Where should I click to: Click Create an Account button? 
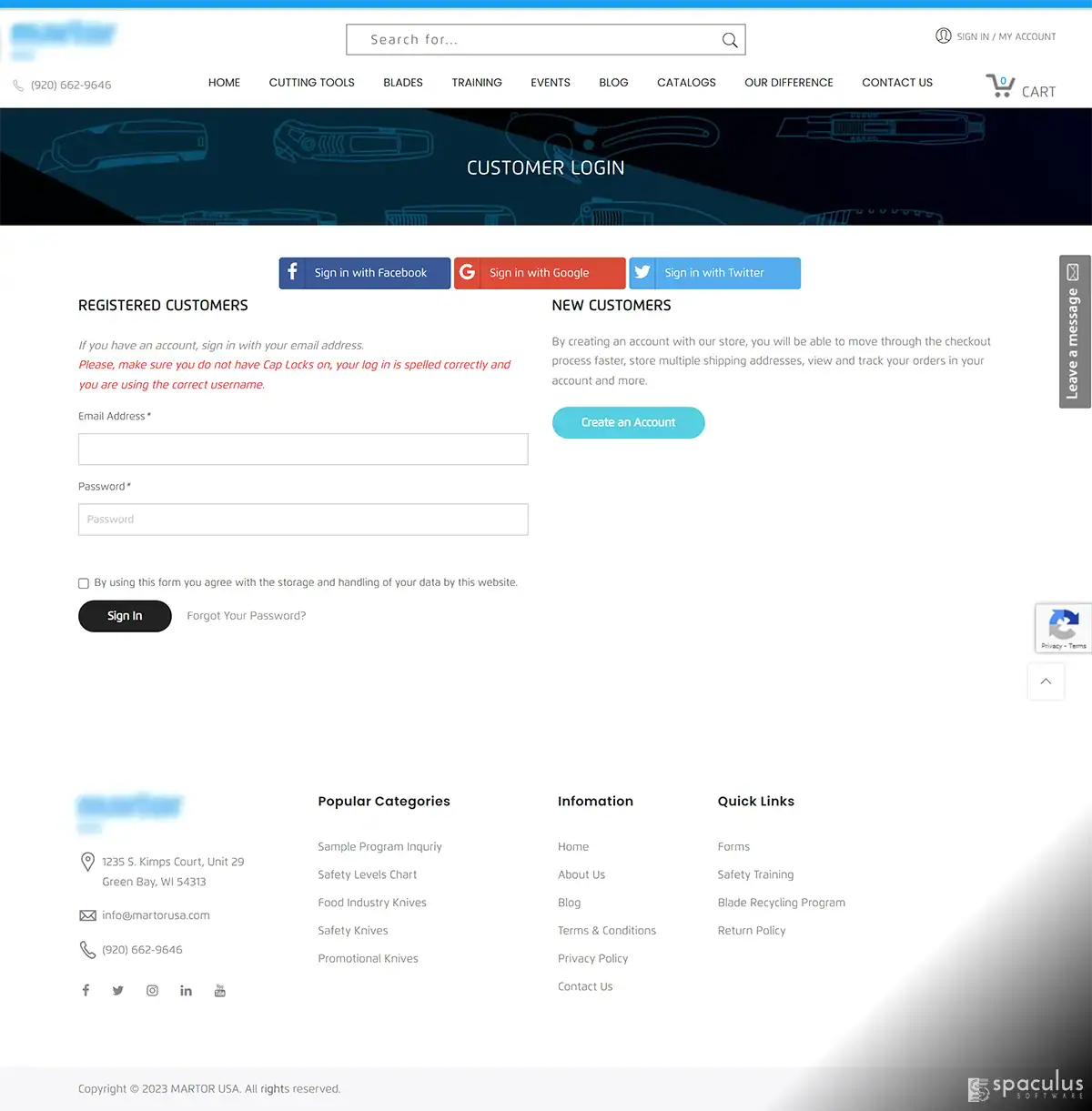tap(628, 422)
